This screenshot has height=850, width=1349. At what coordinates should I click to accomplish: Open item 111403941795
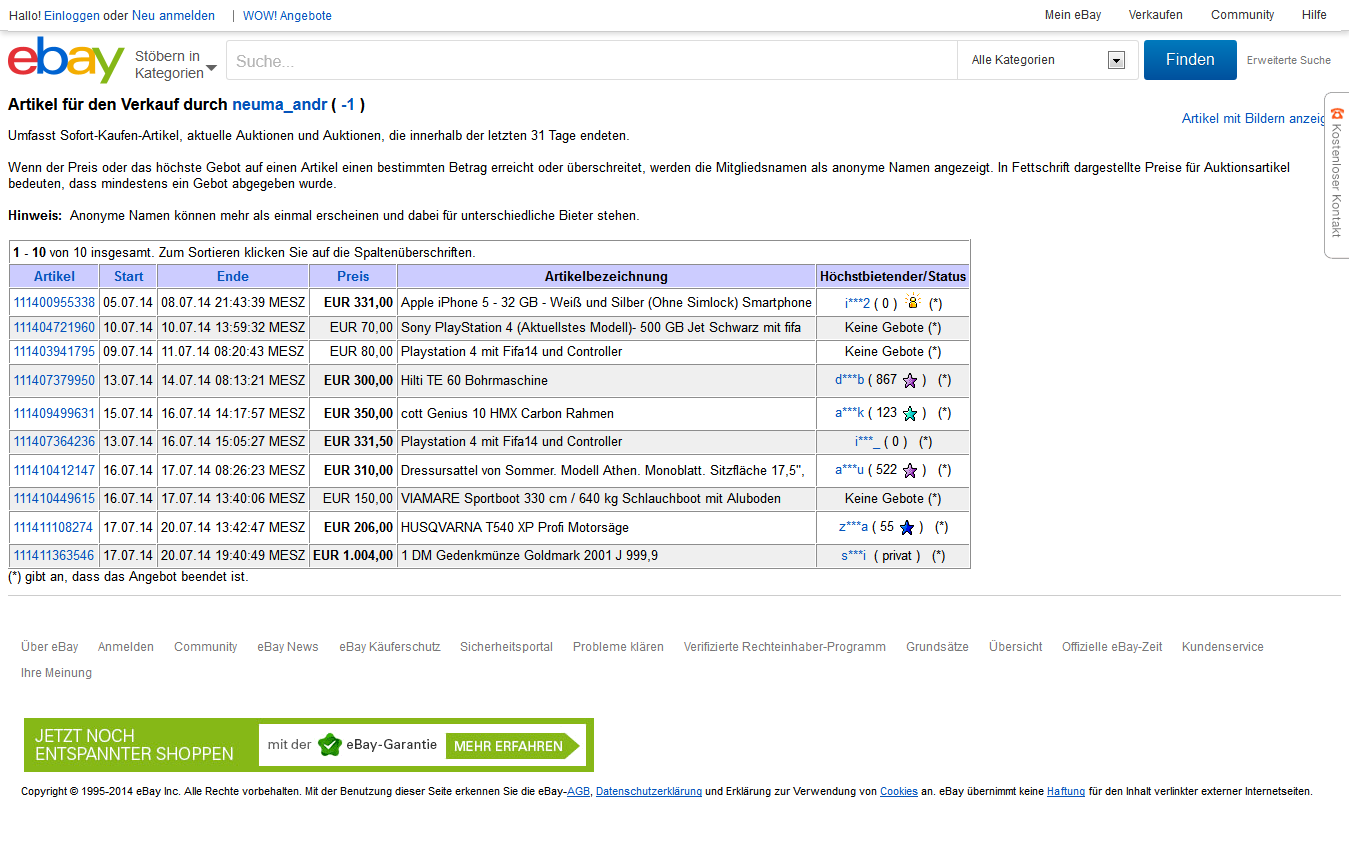pyautogui.click(x=54, y=352)
